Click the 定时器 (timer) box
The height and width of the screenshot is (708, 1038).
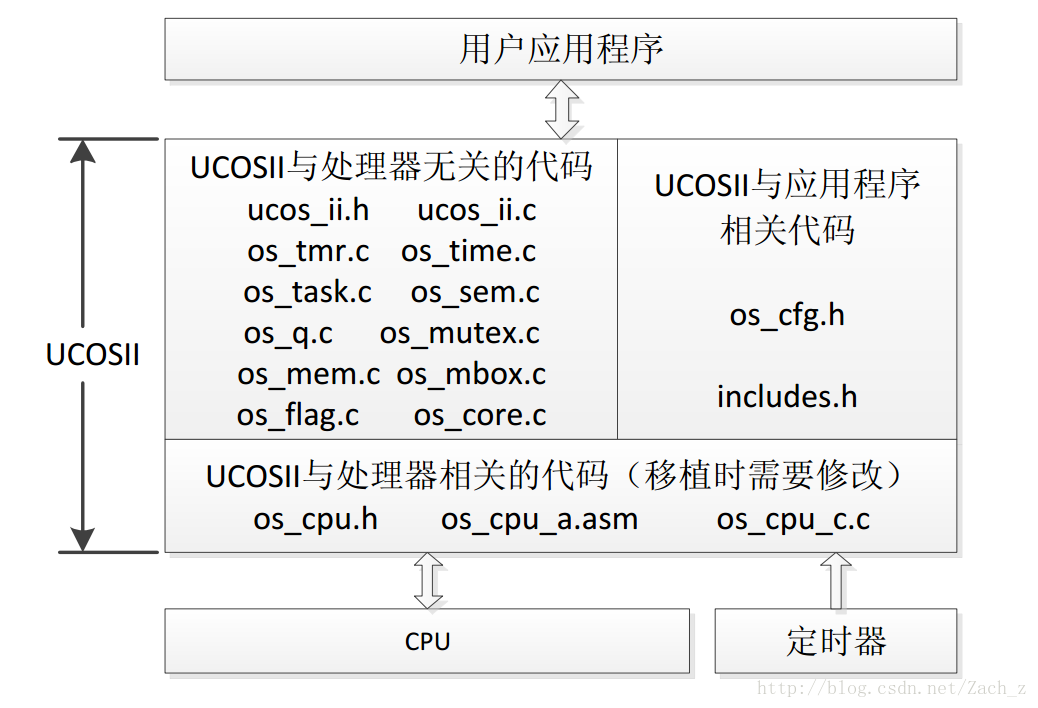[836, 641]
